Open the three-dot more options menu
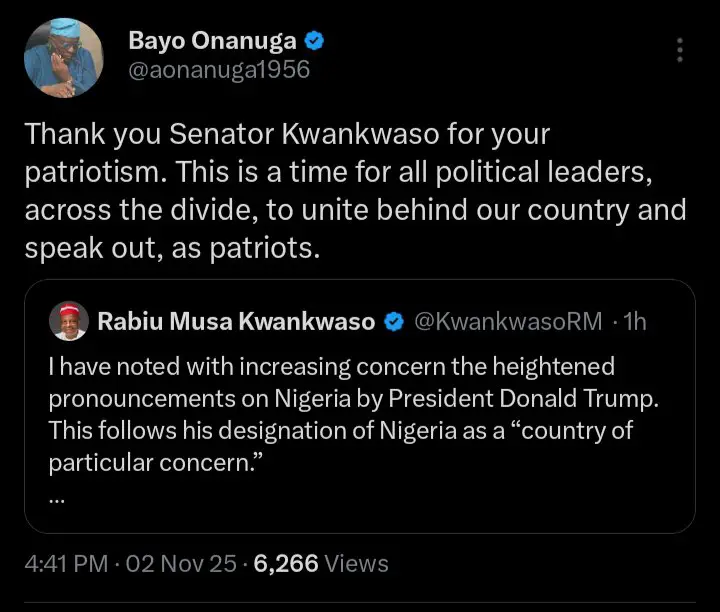 tap(680, 50)
